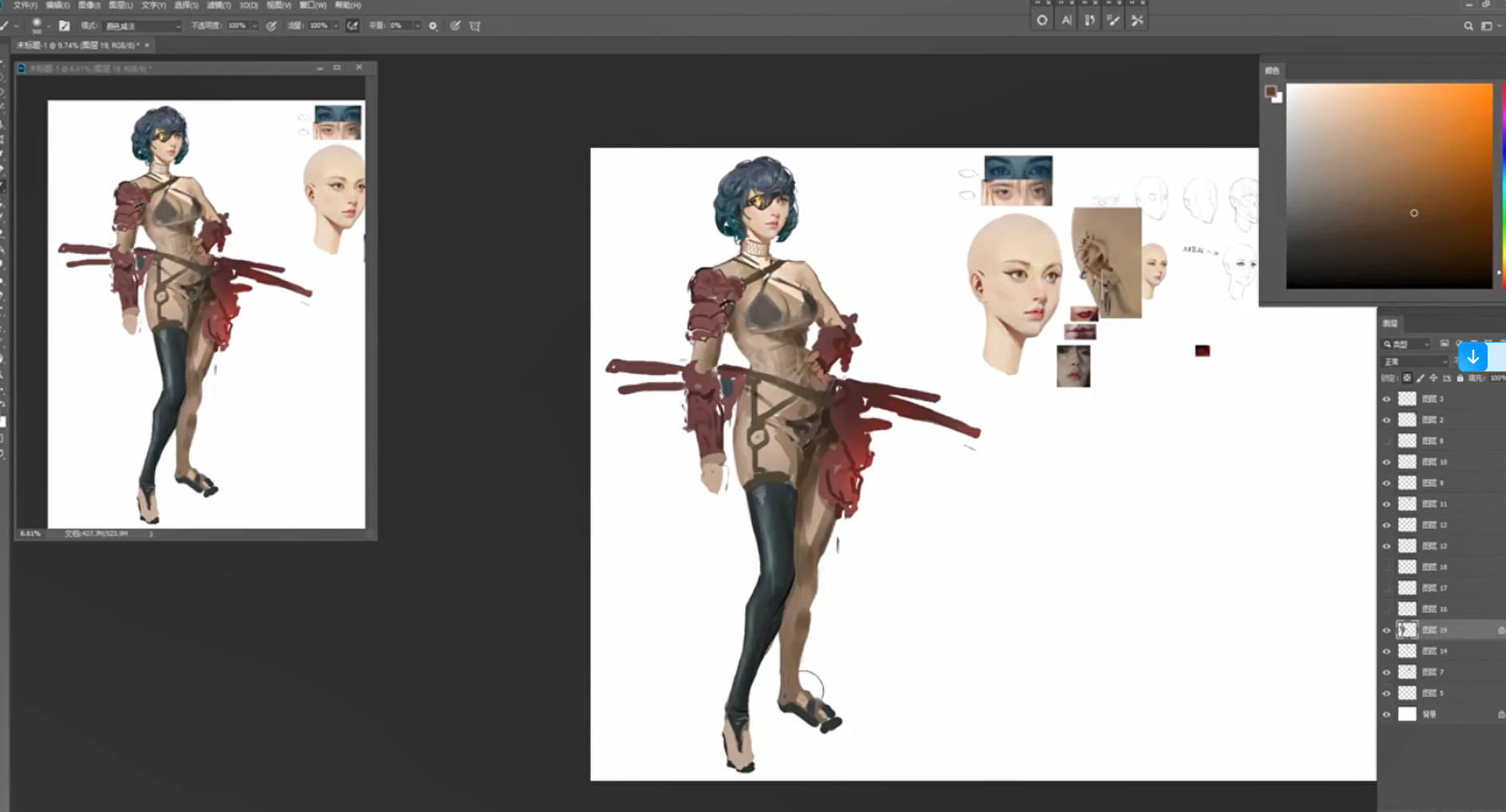This screenshot has height=812, width=1506.
Task: Click the background color swatch
Action: (x=1277, y=98)
